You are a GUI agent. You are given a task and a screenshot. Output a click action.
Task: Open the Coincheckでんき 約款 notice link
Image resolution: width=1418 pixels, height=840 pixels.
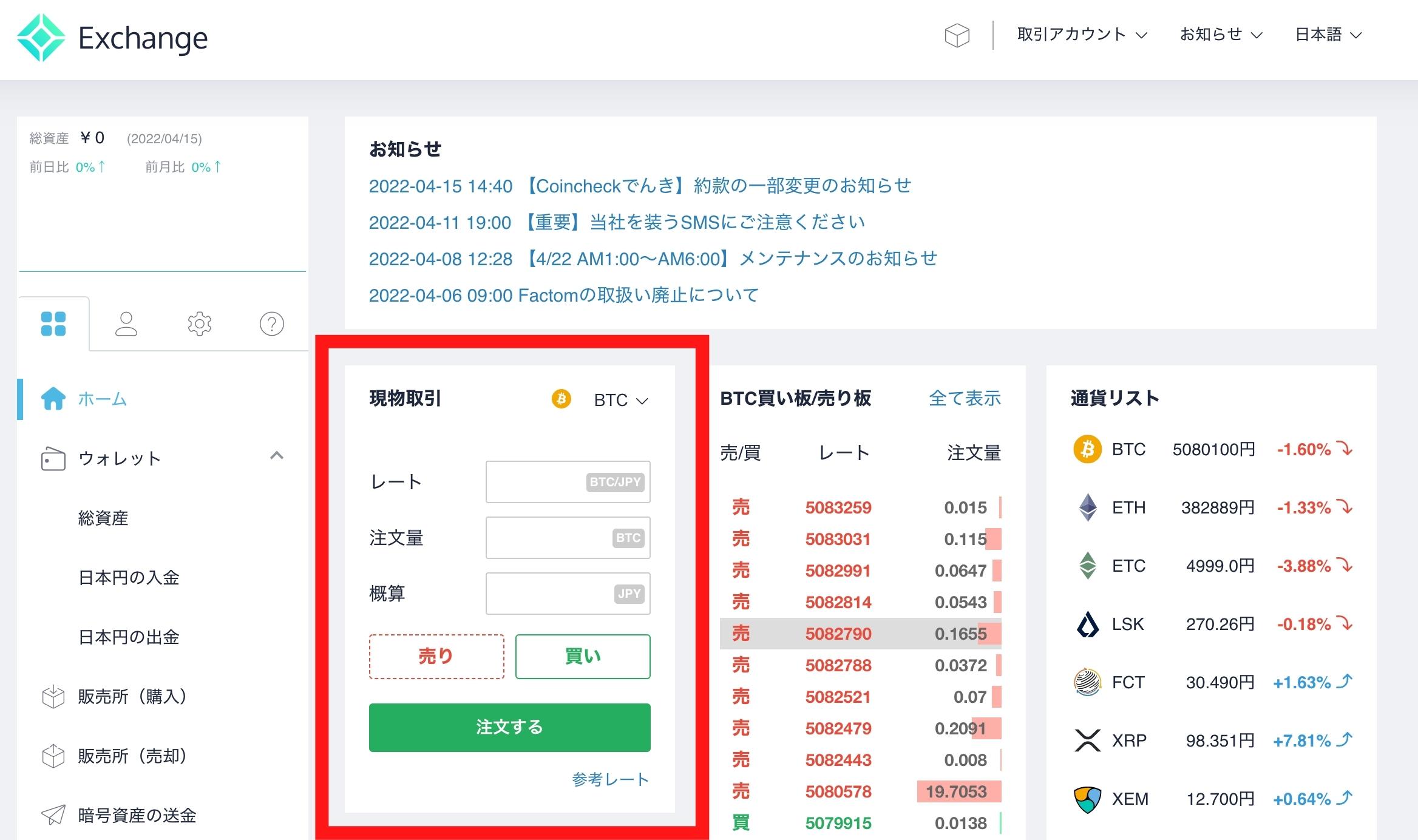click(x=640, y=186)
